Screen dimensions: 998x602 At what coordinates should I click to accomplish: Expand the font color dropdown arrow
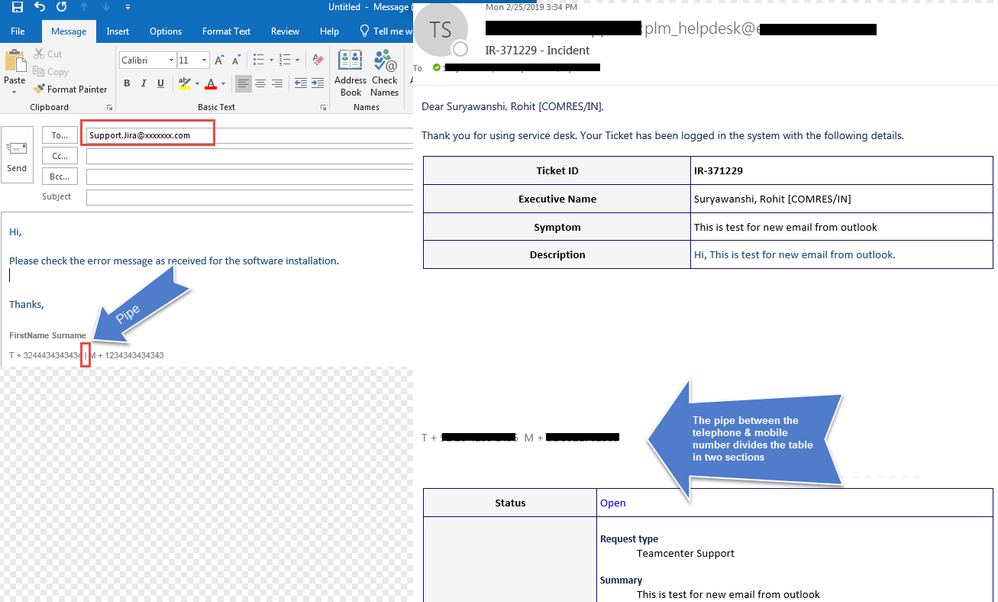point(223,83)
